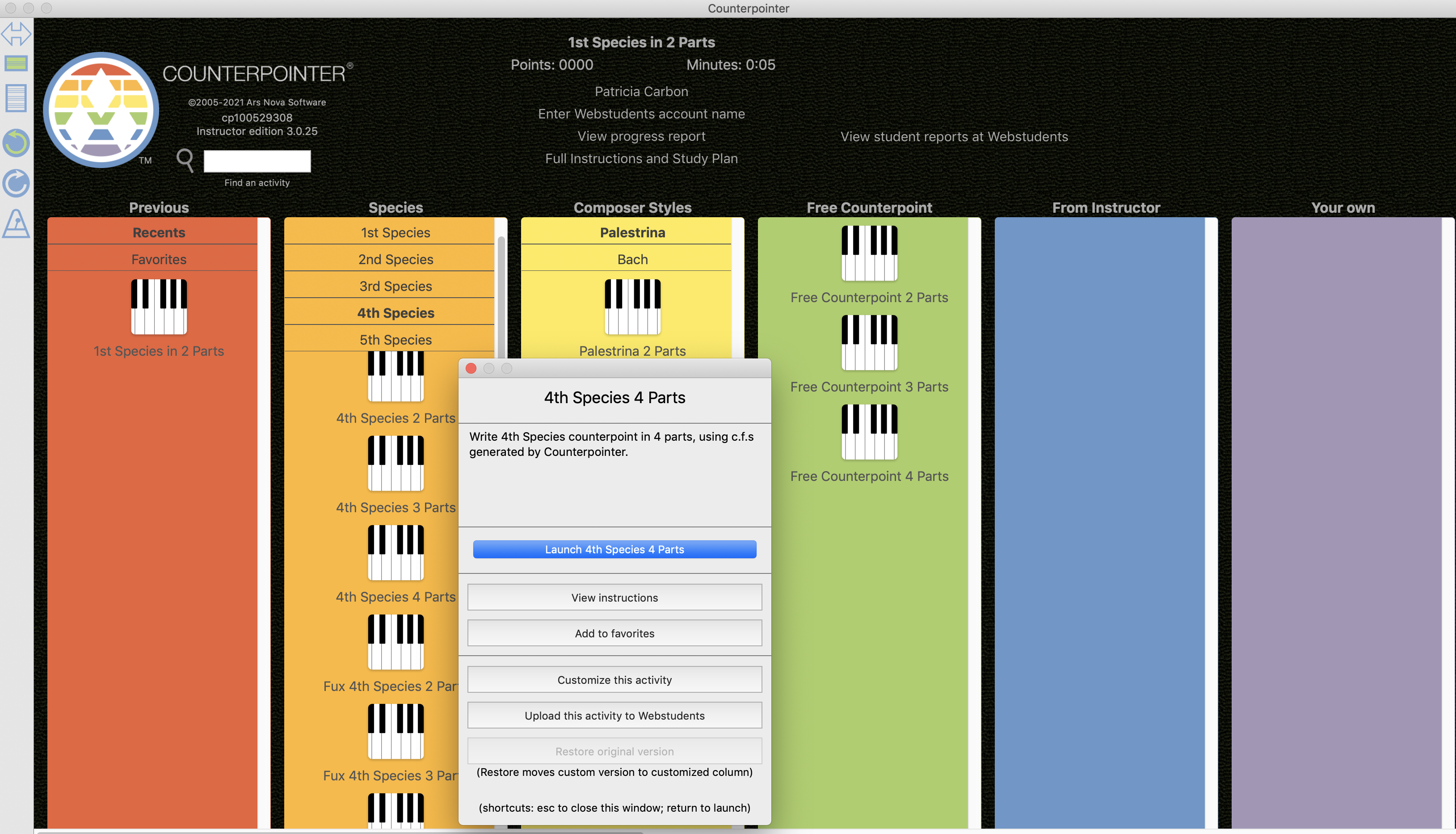Open Free Counterpoint 3 Parts piano icon

pos(869,342)
